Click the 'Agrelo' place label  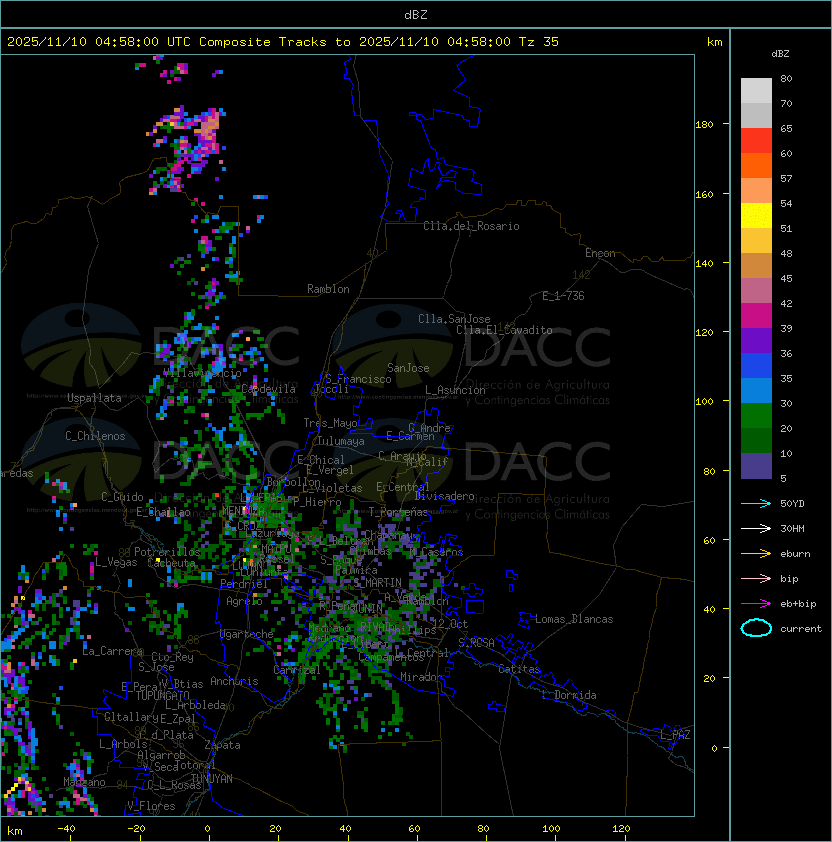pyautogui.click(x=244, y=601)
